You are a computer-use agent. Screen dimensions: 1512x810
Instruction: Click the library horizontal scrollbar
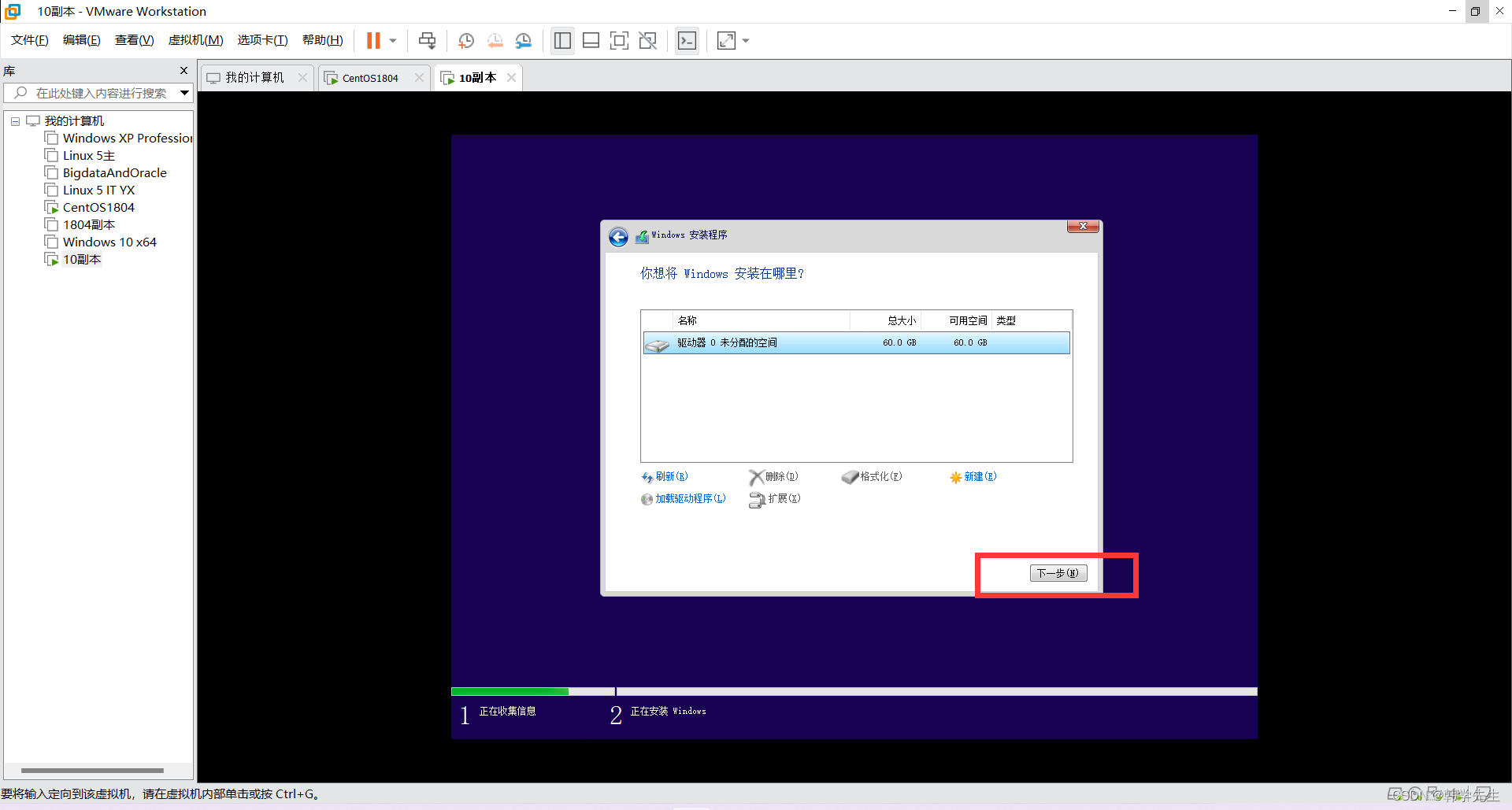(92, 770)
